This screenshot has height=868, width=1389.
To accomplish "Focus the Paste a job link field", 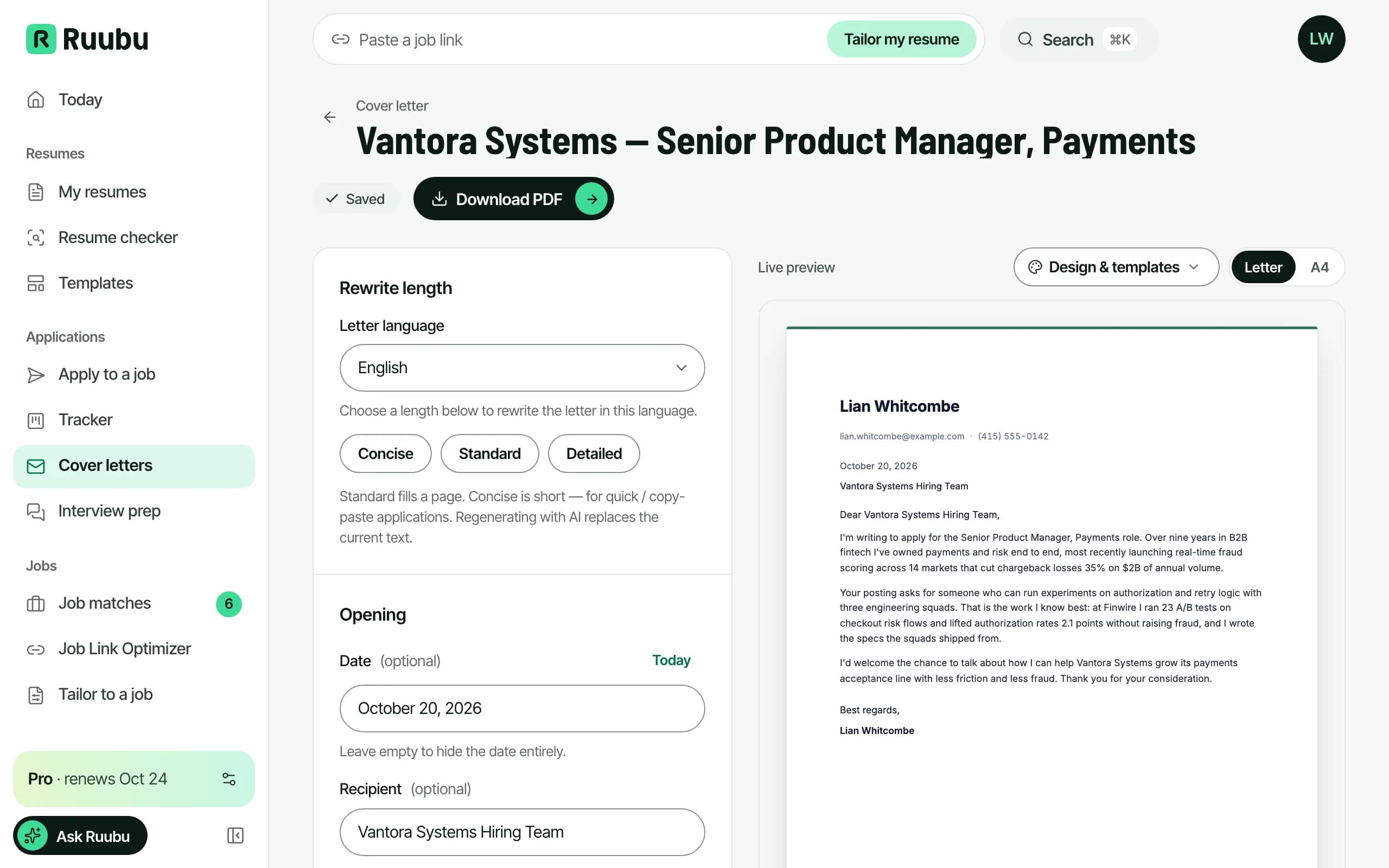I will coord(585,40).
